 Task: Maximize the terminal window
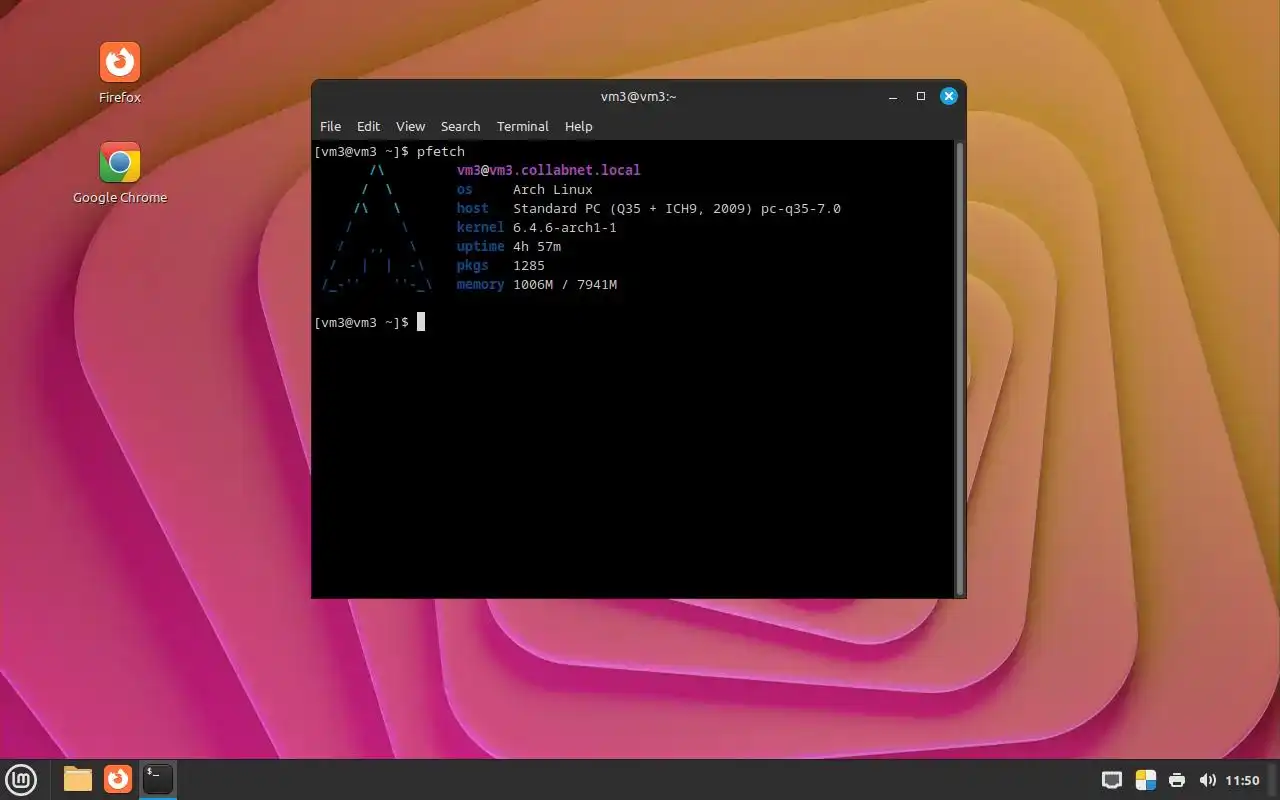tap(921, 97)
